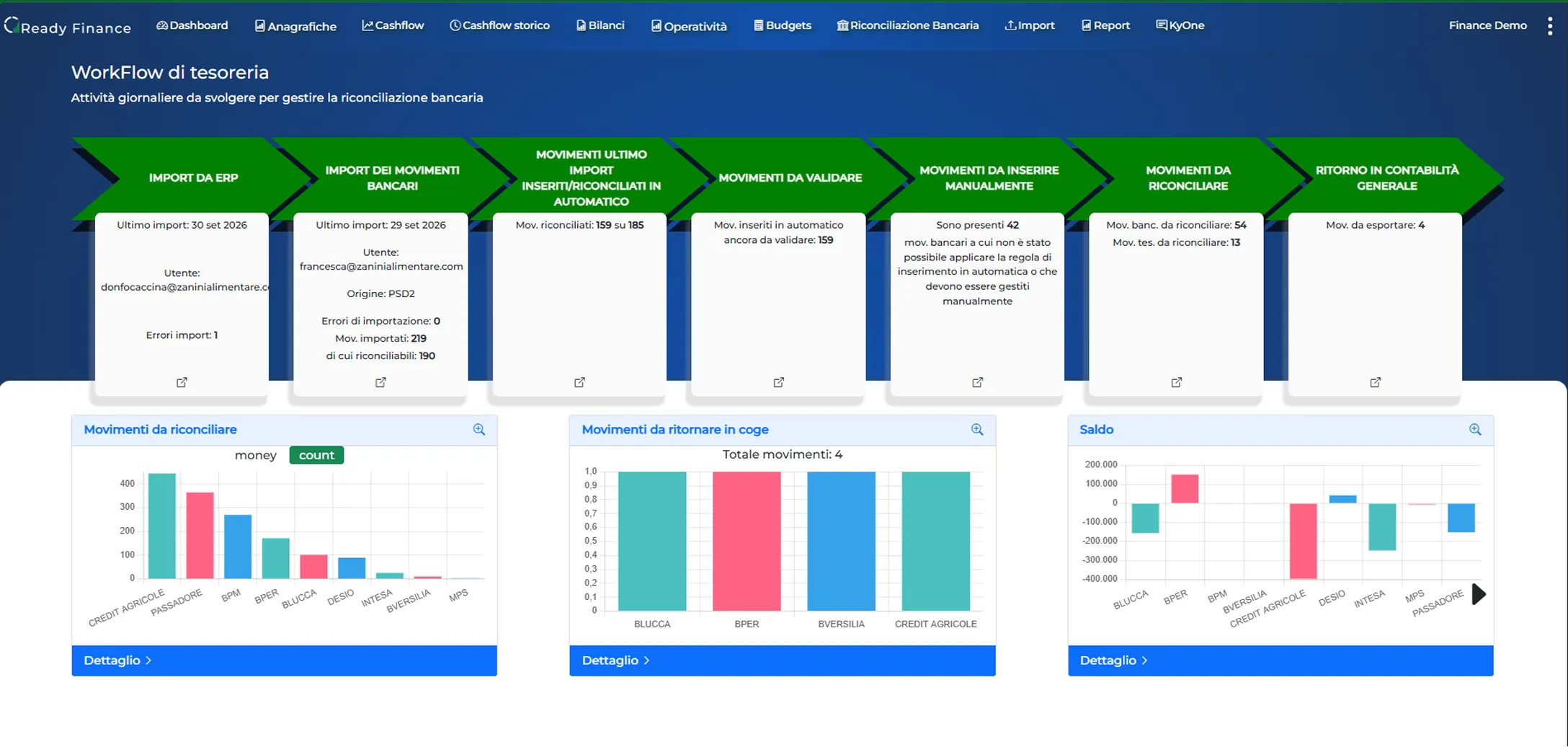The width and height of the screenshot is (1568, 747).
Task: Click the CREDIT AGRICOLE bar in Saldo chart
Action: coord(1303,541)
